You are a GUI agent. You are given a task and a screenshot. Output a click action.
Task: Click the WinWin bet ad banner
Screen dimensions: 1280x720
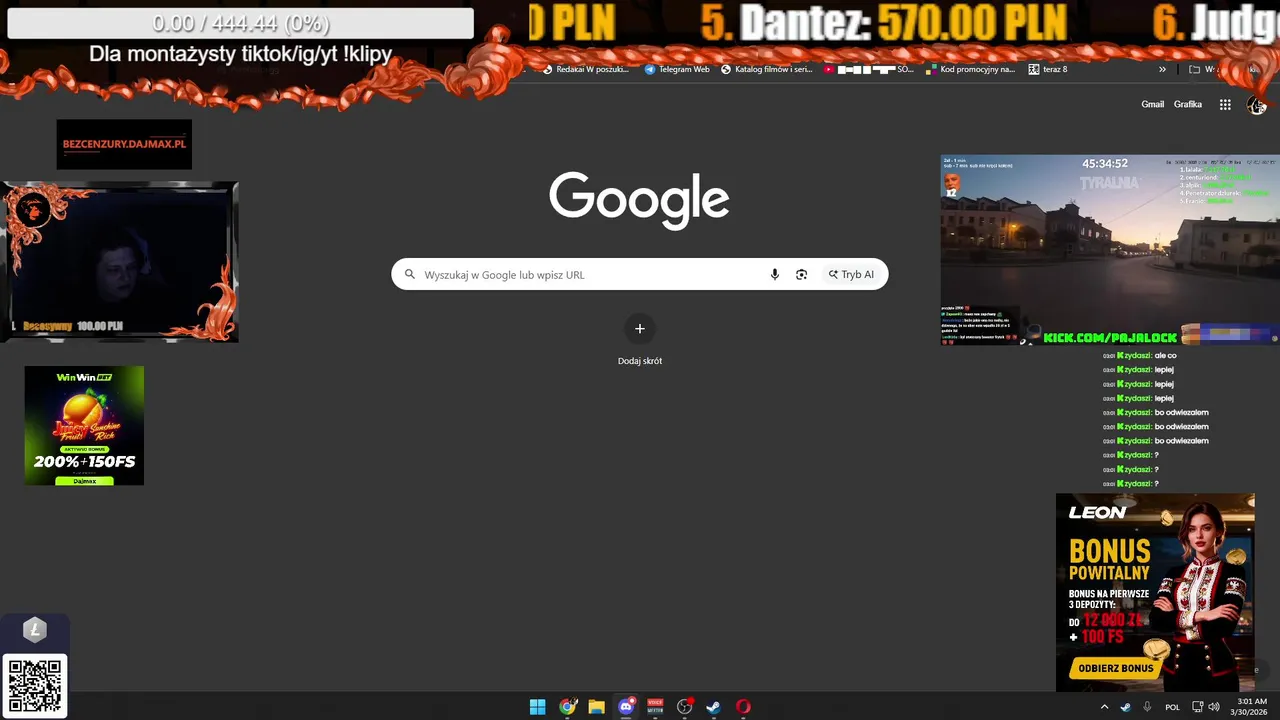click(x=84, y=426)
